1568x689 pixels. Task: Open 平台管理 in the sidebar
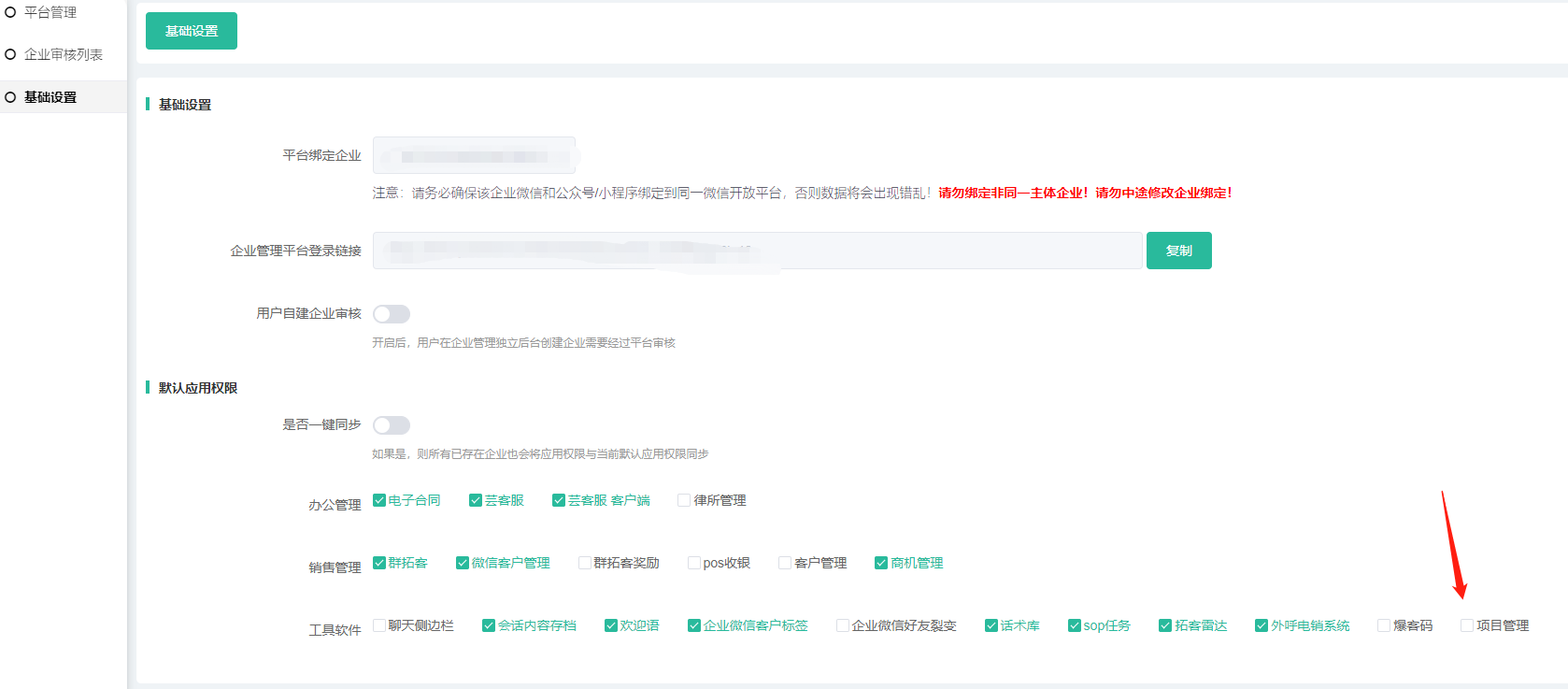pyautogui.click(x=50, y=12)
